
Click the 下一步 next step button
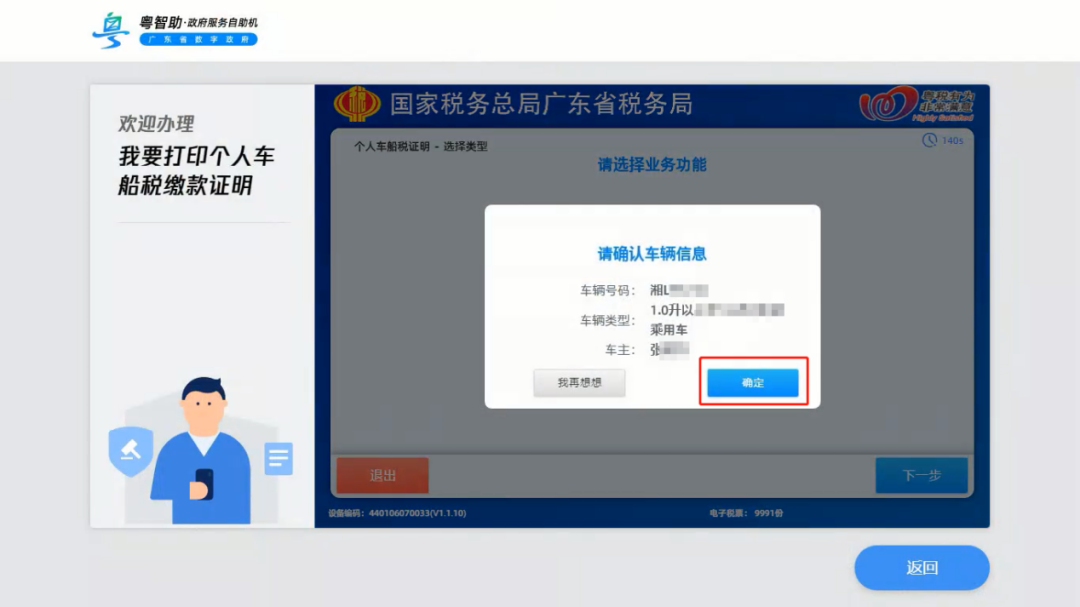[x=920, y=475]
